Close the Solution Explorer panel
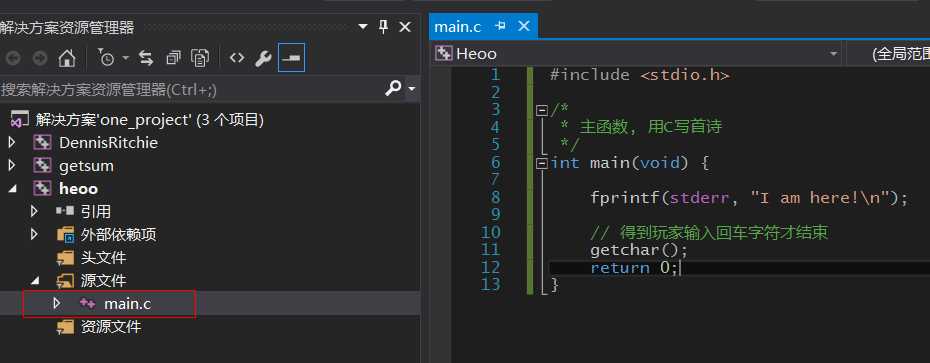Viewport: 930px width, 363px height. 405,27
